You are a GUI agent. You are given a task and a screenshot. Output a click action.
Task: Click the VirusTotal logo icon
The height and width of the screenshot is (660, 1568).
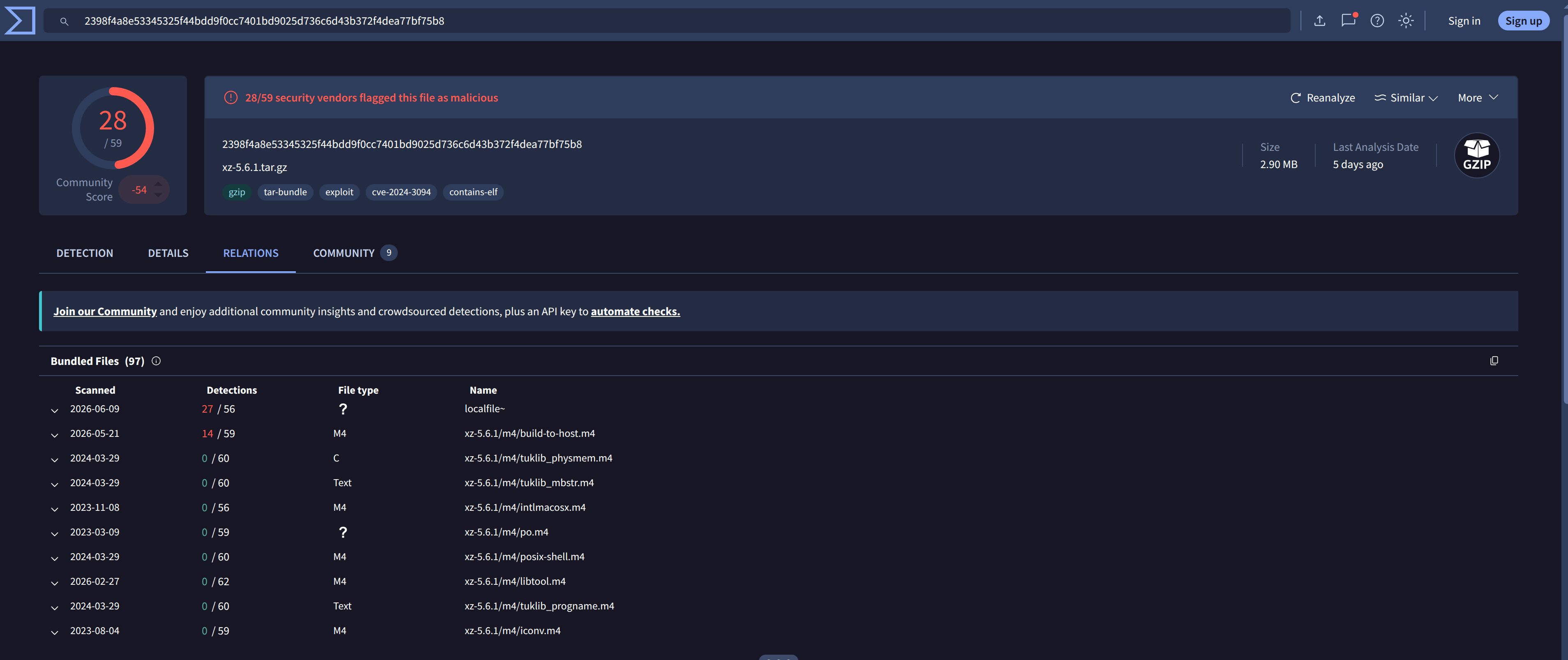pos(20,21)
